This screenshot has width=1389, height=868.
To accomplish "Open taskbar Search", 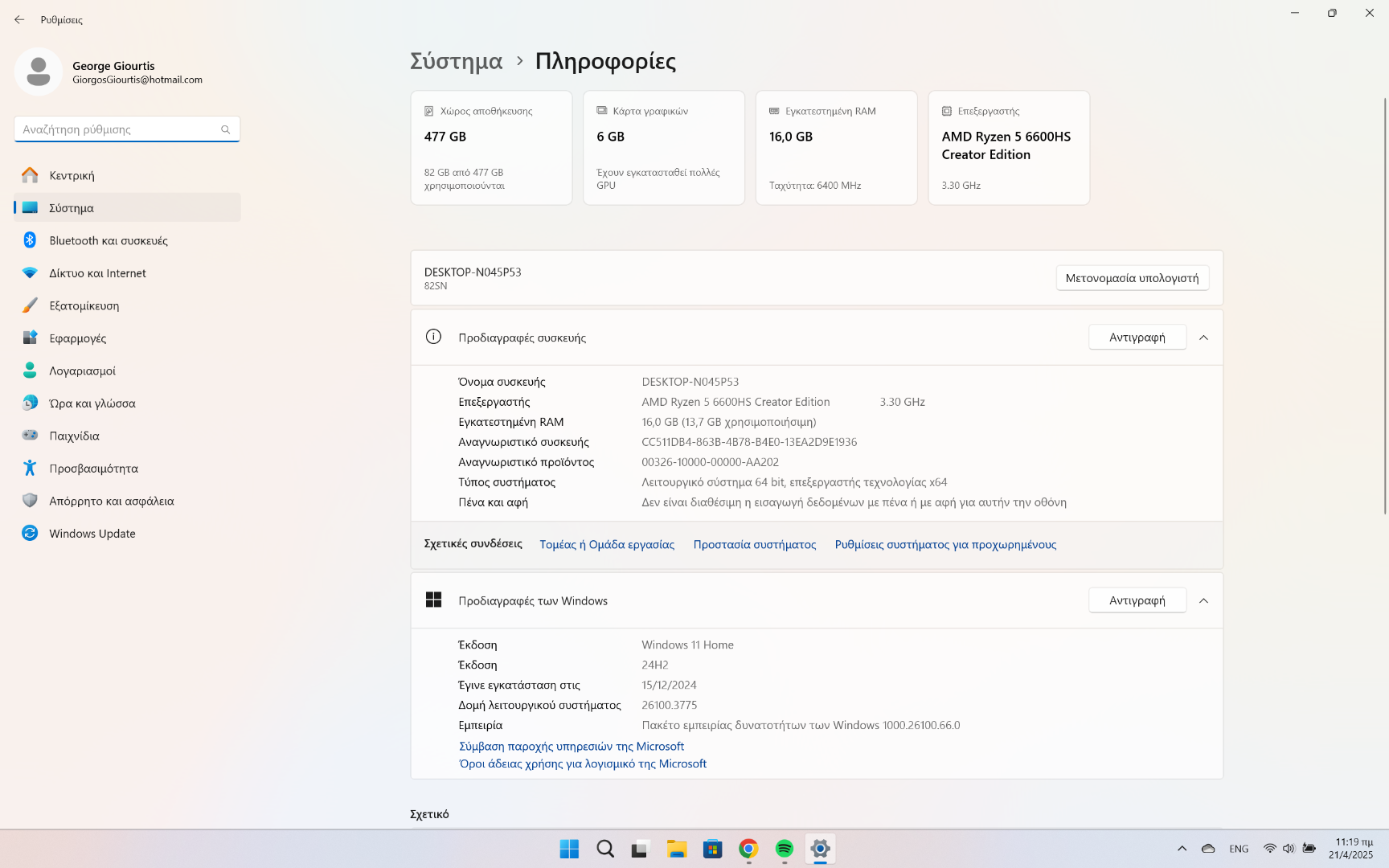I will pyautogui.click(x=605, y=849).
